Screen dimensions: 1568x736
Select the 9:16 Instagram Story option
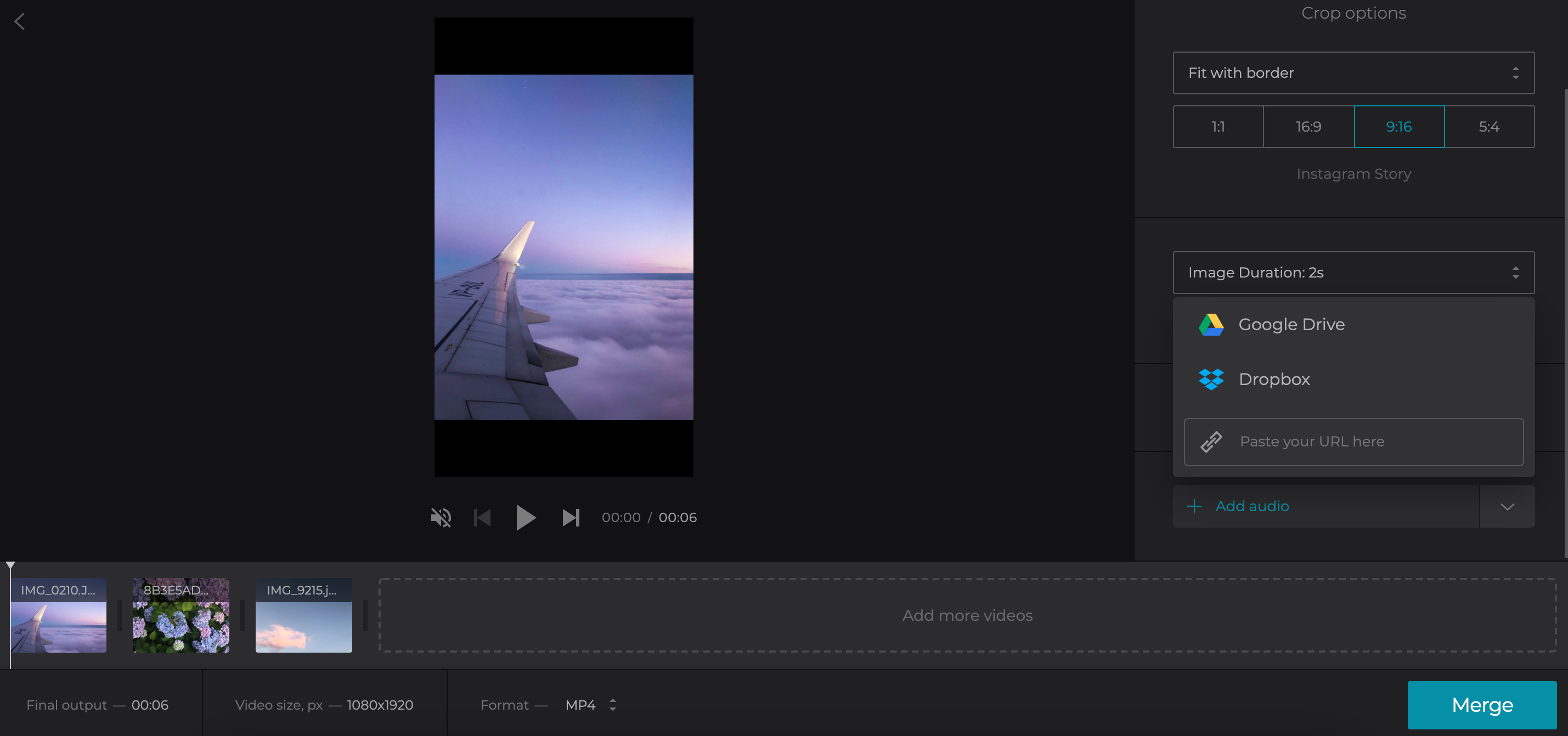coord(1399,127)
